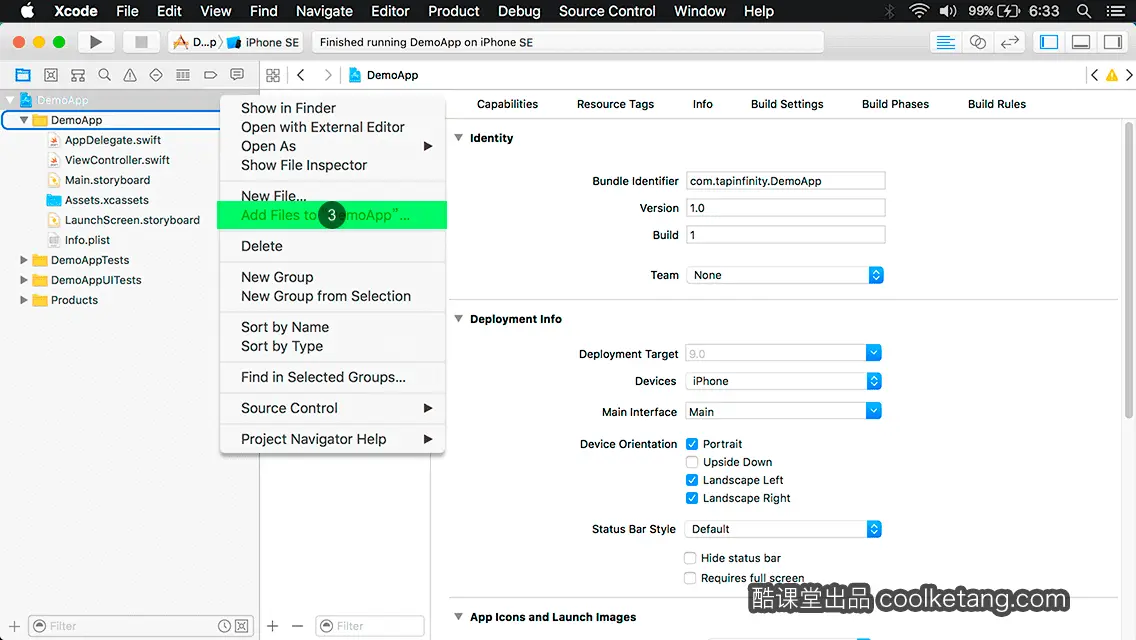Enable Hide status bar
1136x640 pixels.
coord(690,557)
